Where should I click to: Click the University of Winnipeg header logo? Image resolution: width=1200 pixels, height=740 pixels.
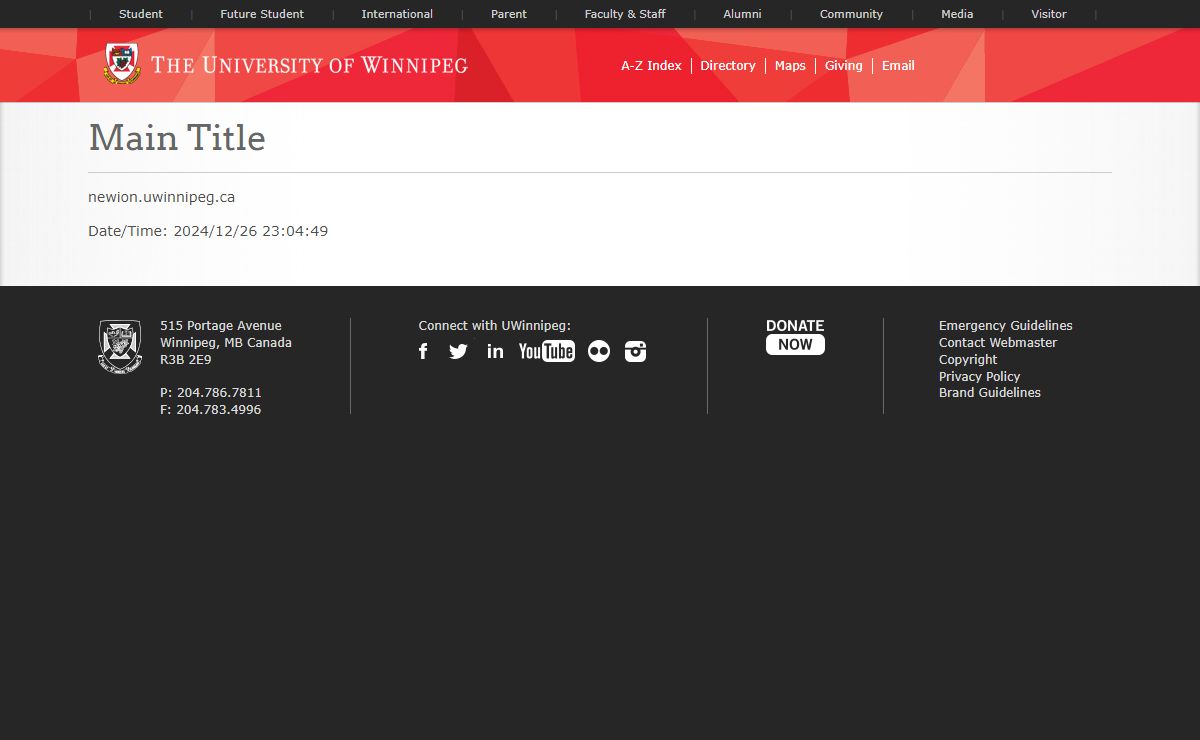[286, 65]
